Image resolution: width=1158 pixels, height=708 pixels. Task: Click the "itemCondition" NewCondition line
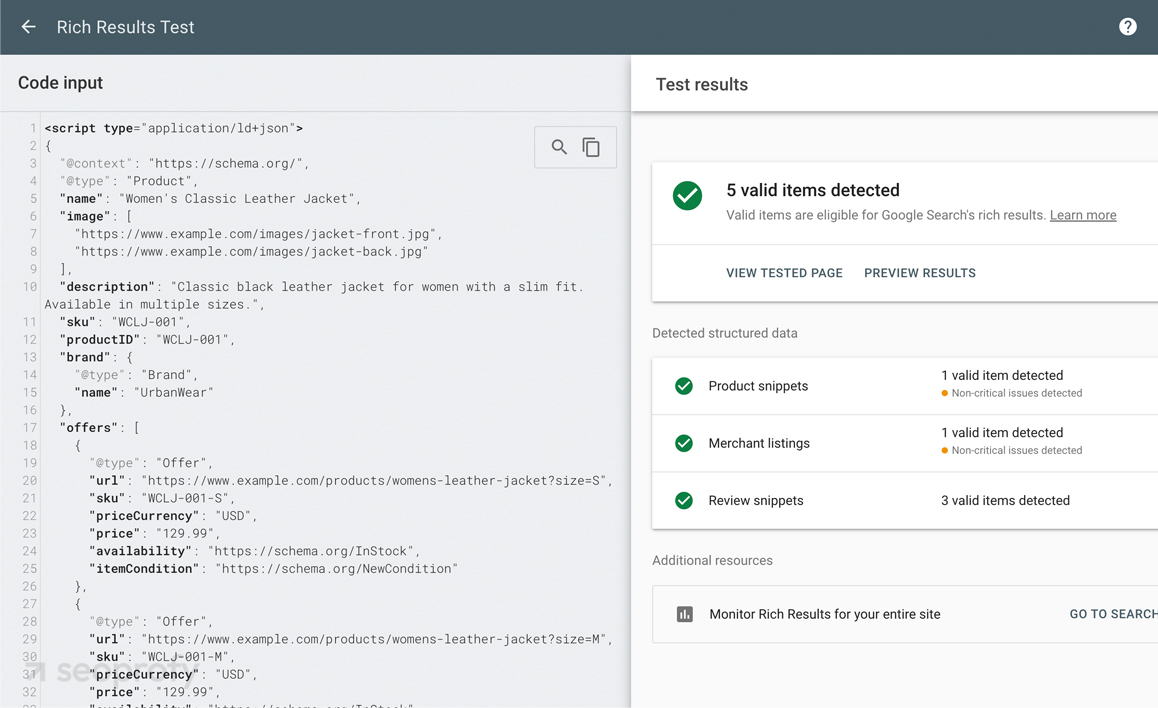click(273, 569)
